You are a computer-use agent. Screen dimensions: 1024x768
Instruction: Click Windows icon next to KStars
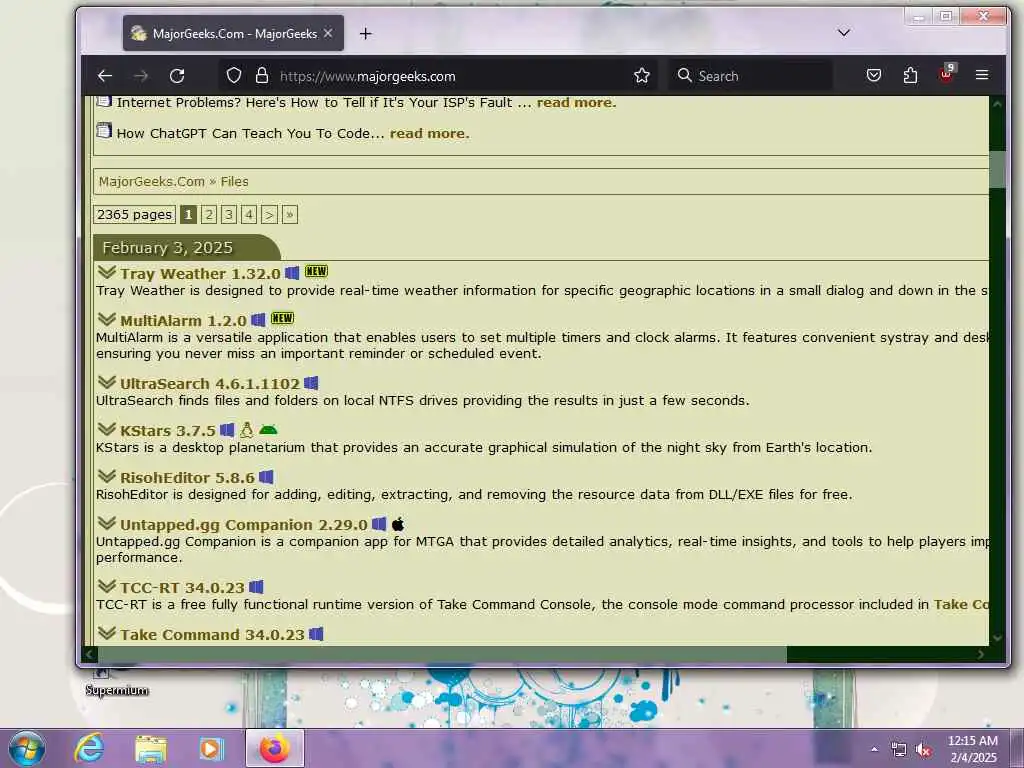pyautogui.click(x=227, y=430)
